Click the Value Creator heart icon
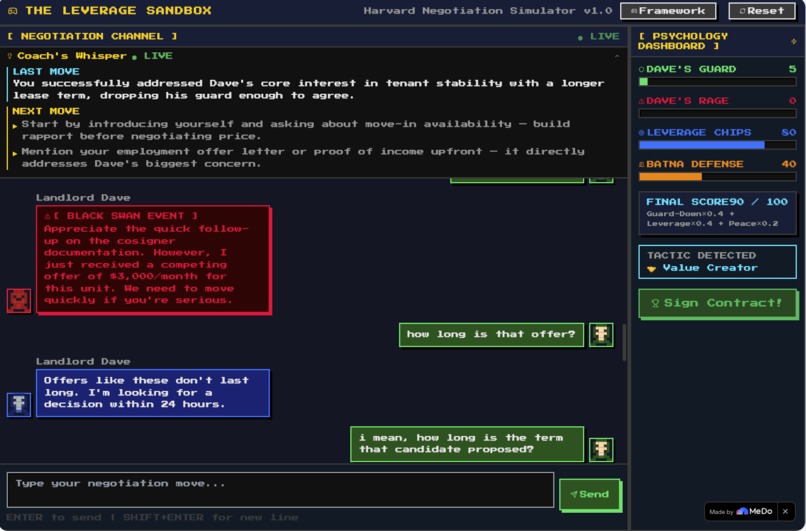The height and width of the screenshot is (531, 806). point(651,268)
